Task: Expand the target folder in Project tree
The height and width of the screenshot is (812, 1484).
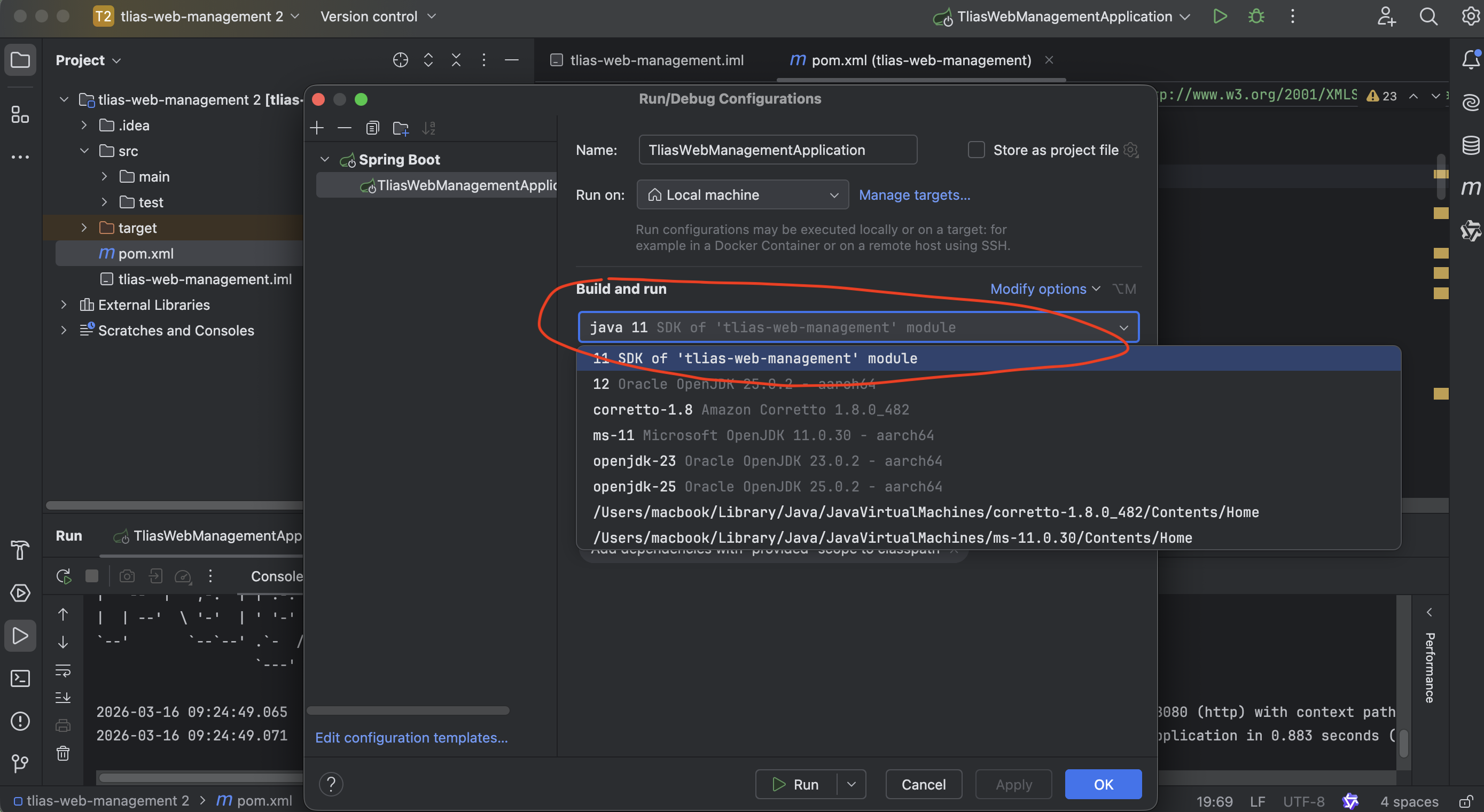Action: coord(84,228)
